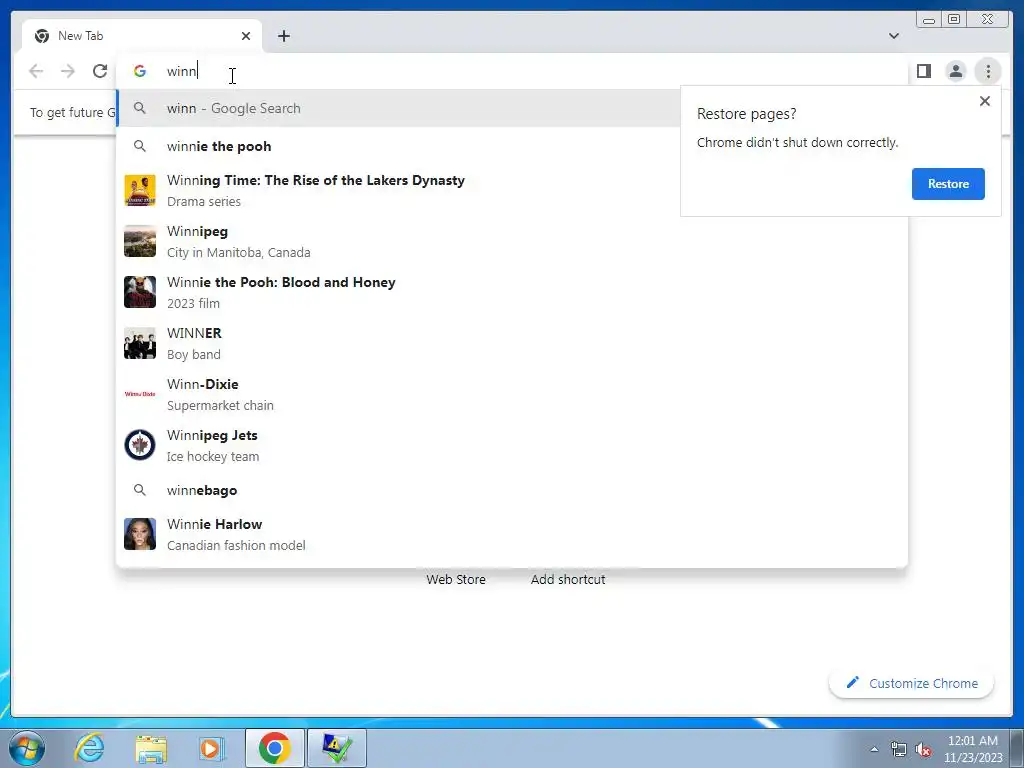Click the browser forward arrow

[68, 71]
